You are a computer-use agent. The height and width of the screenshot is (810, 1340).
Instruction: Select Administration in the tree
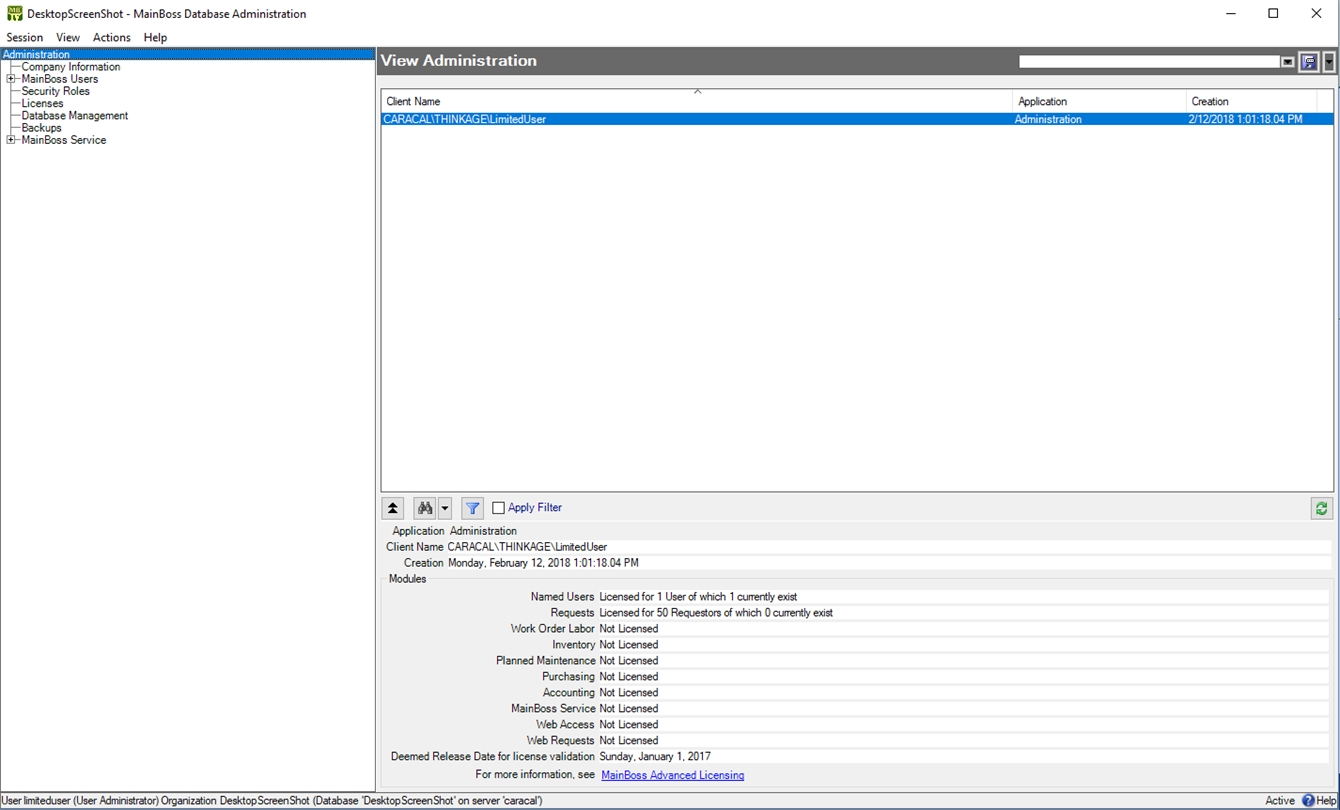tap(36, 54)
